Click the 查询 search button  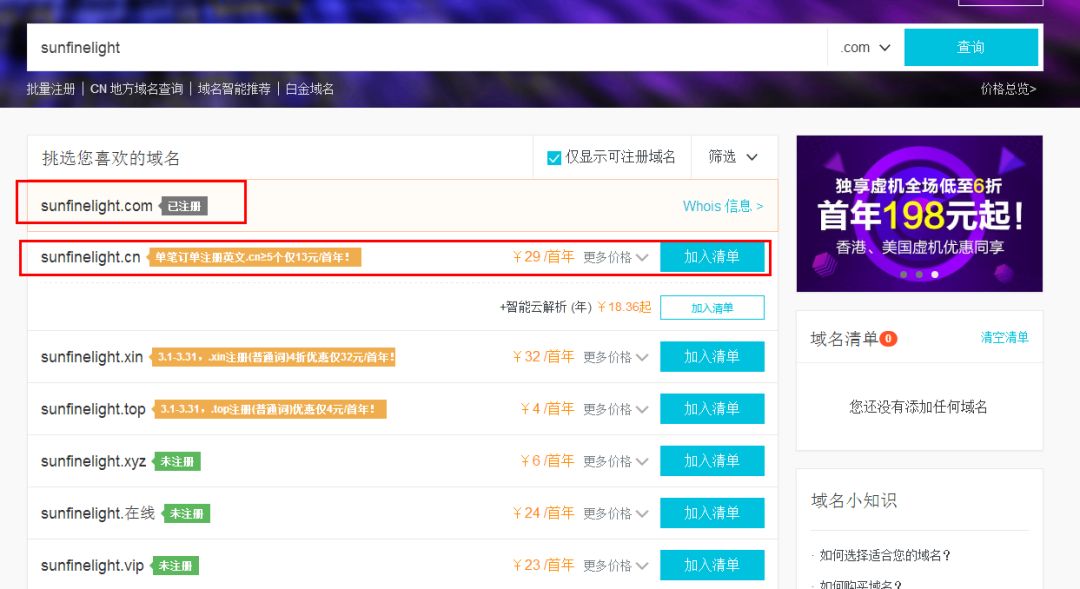(x=970, y=47)
